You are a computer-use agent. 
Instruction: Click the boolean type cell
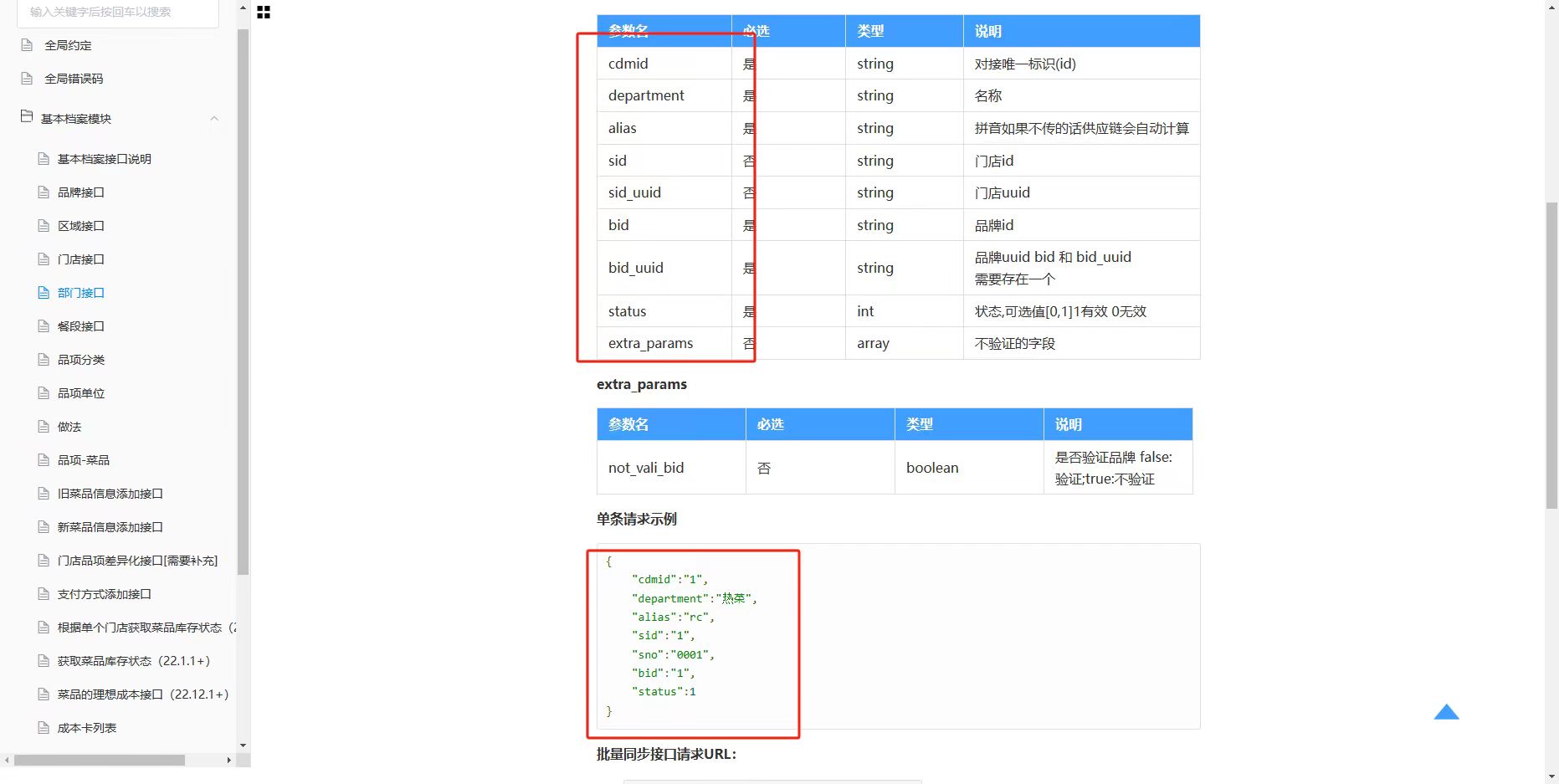(x=969, y=468)
